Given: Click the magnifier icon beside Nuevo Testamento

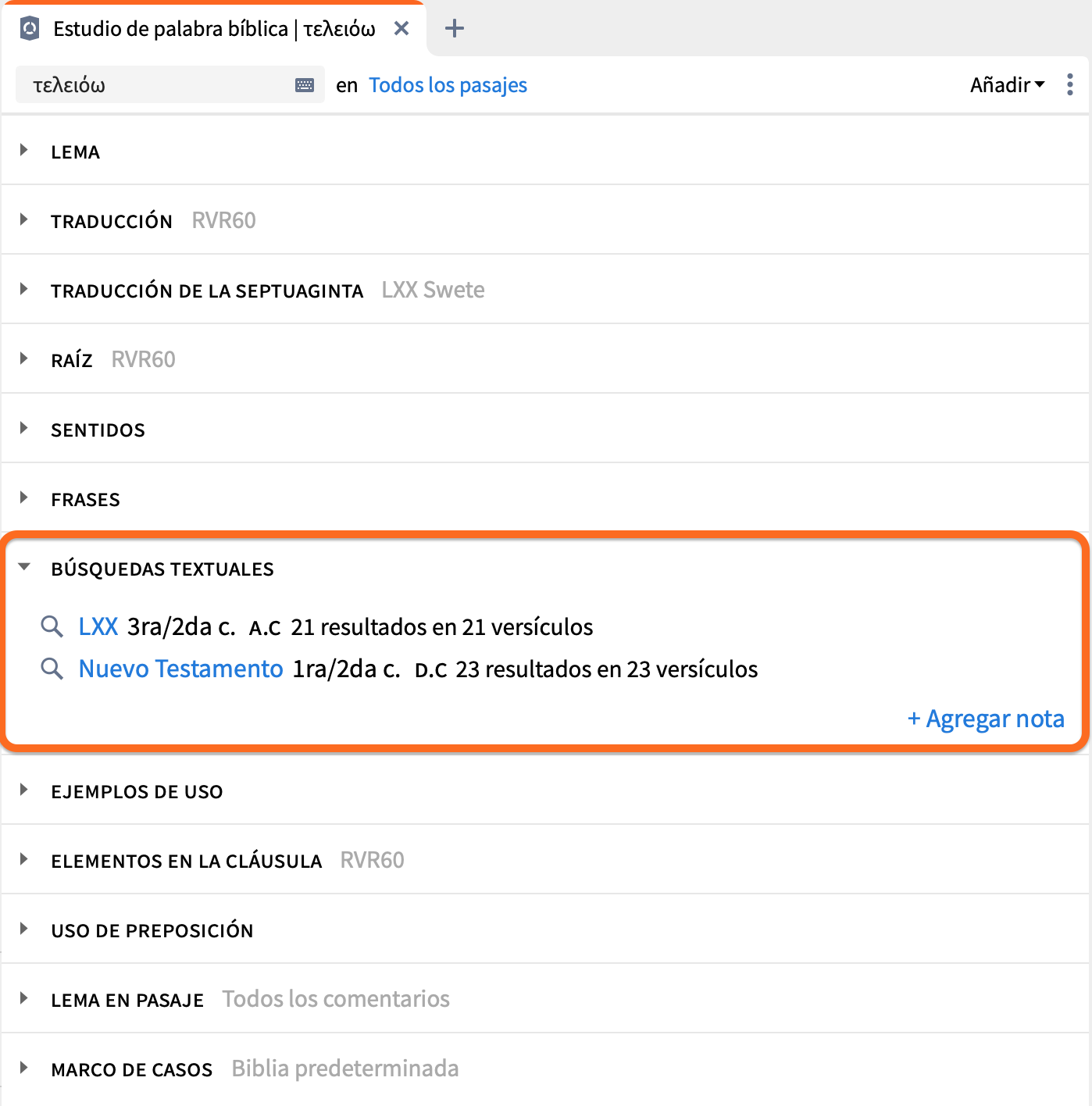Looking at the screenshot, I should pyautogui.click(x=52, y=669).
